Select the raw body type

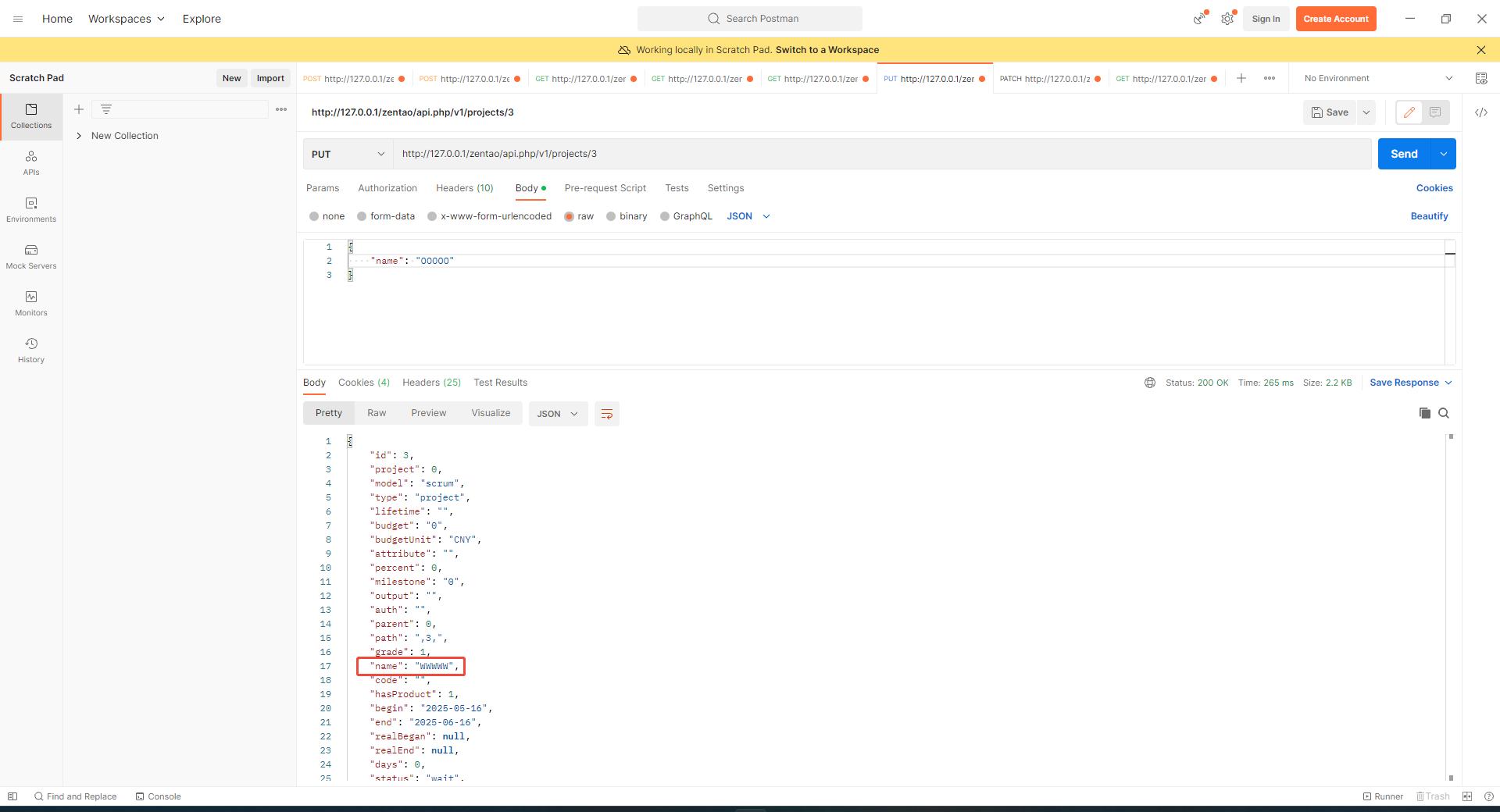pyautogui.click(x=579, y=216)
